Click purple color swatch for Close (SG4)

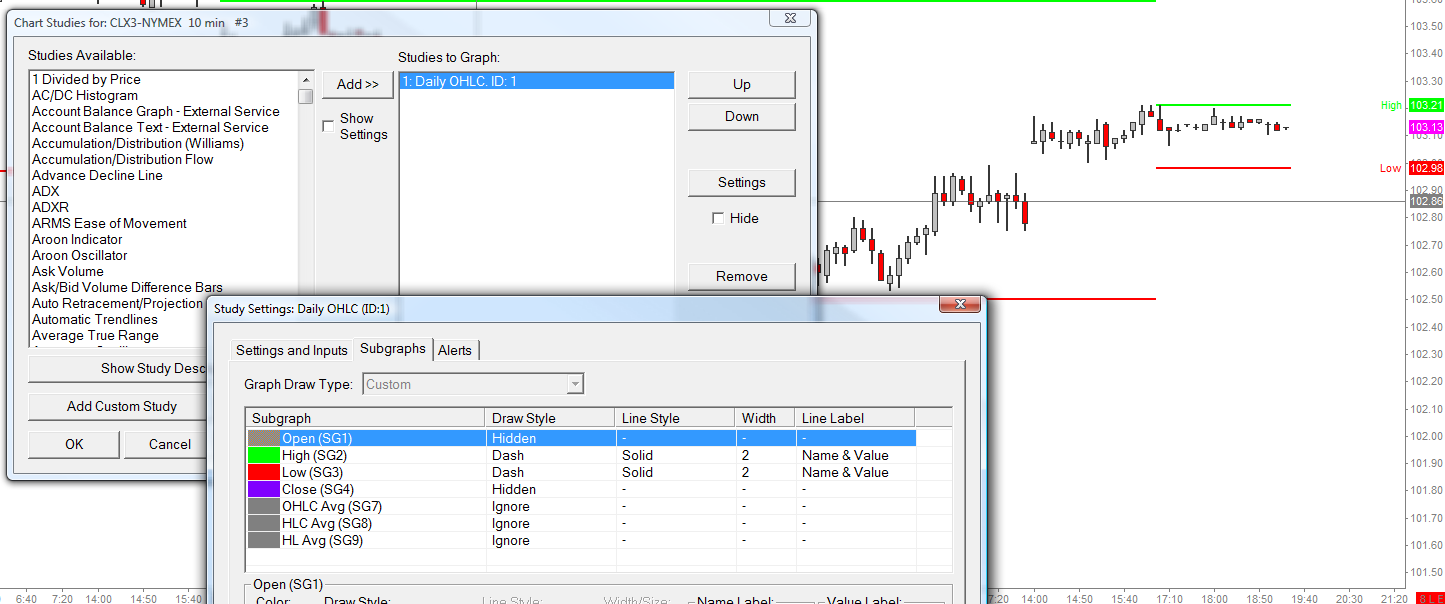pos(264,489)
